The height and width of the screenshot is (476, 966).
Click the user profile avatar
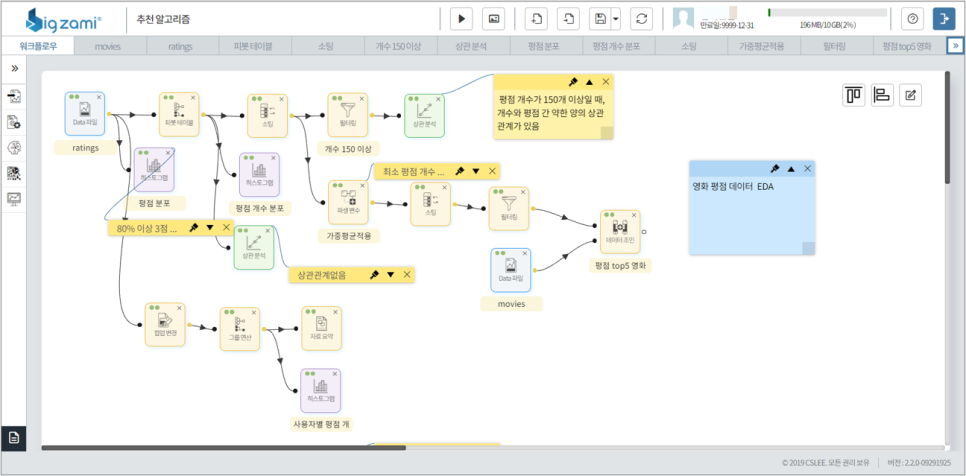pyautogui.click(x=684, y=19)
